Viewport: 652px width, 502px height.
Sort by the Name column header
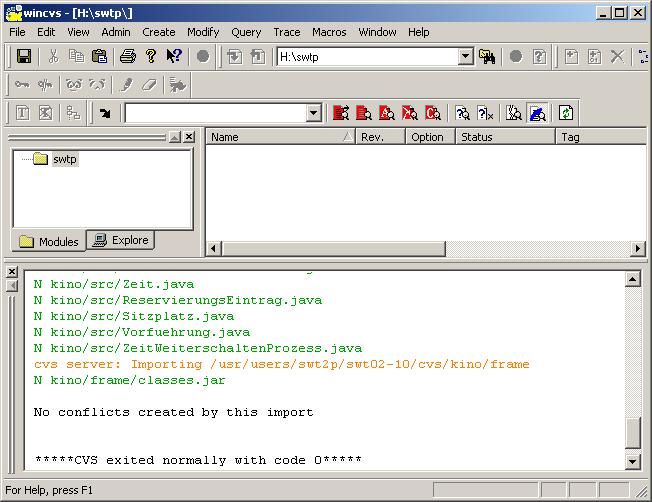[x=281, y=137]
